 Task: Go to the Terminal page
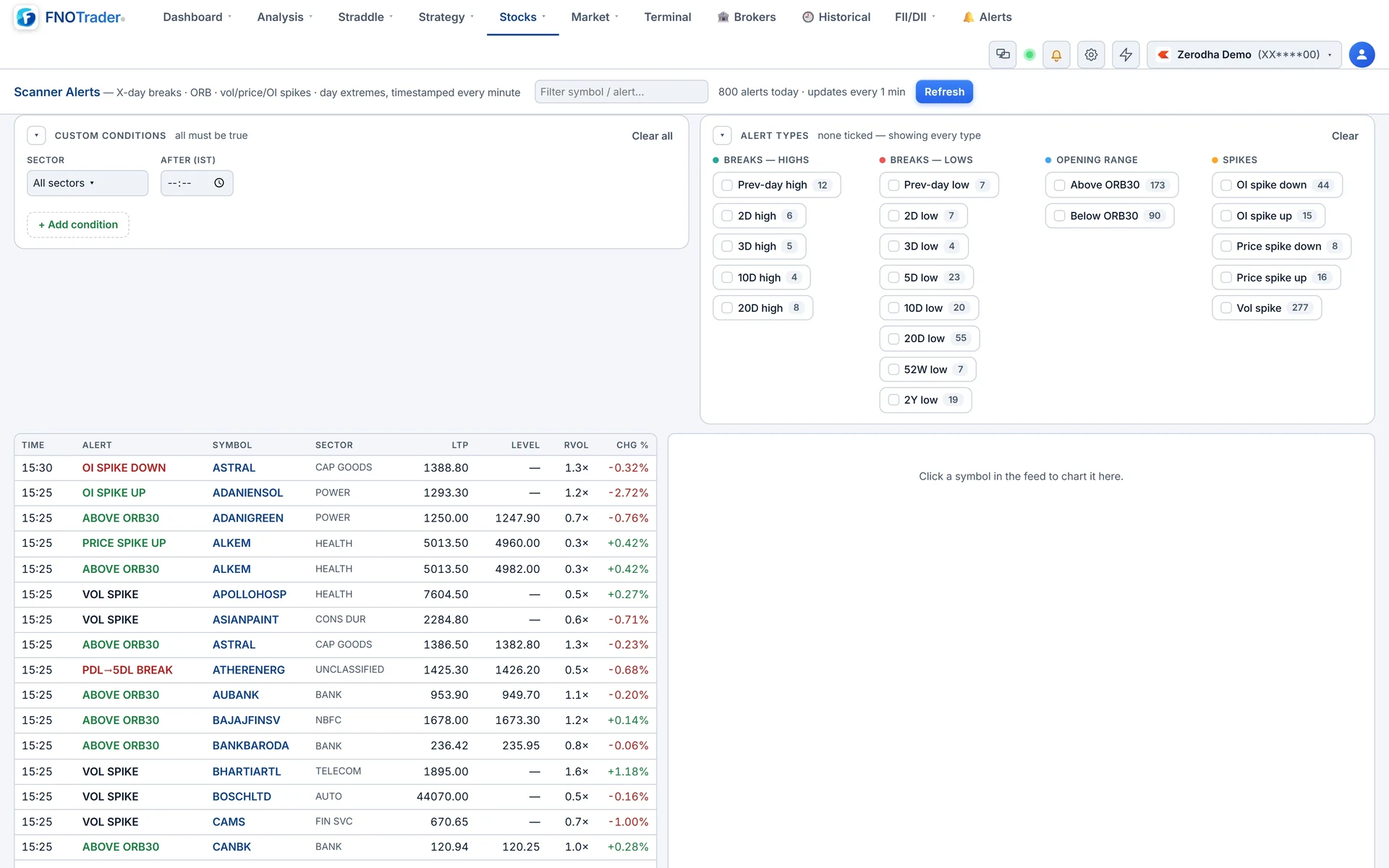[667, 17]
